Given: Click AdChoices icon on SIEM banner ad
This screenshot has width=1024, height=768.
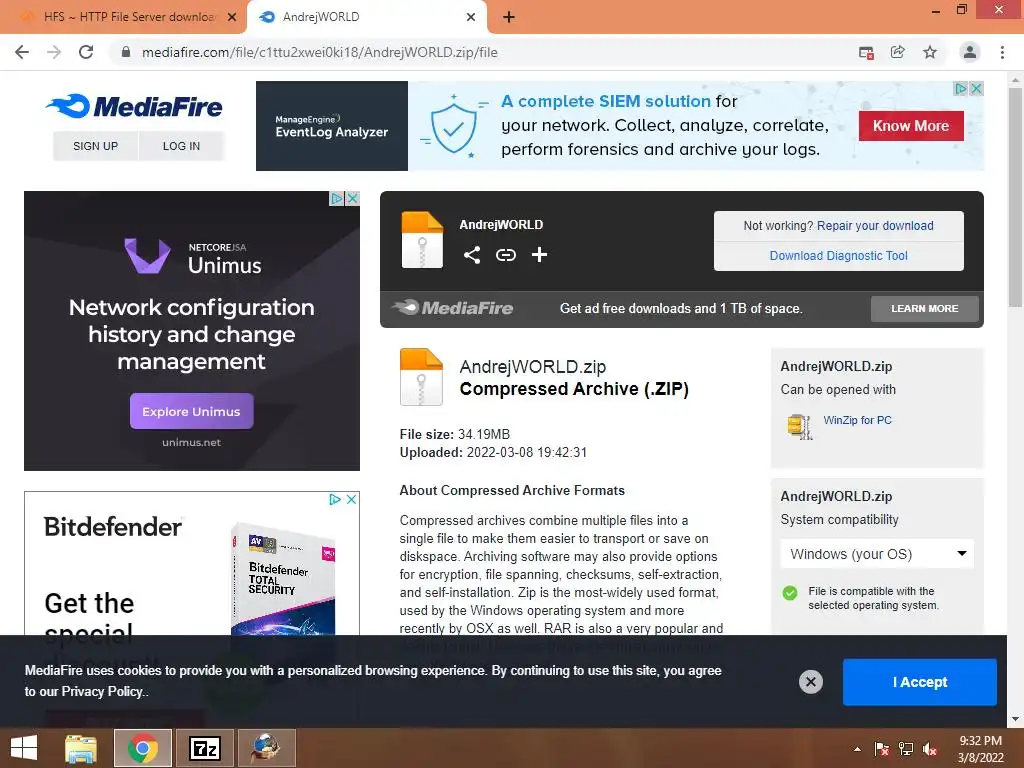Looking at the screenshot, I should coord(960,88).
